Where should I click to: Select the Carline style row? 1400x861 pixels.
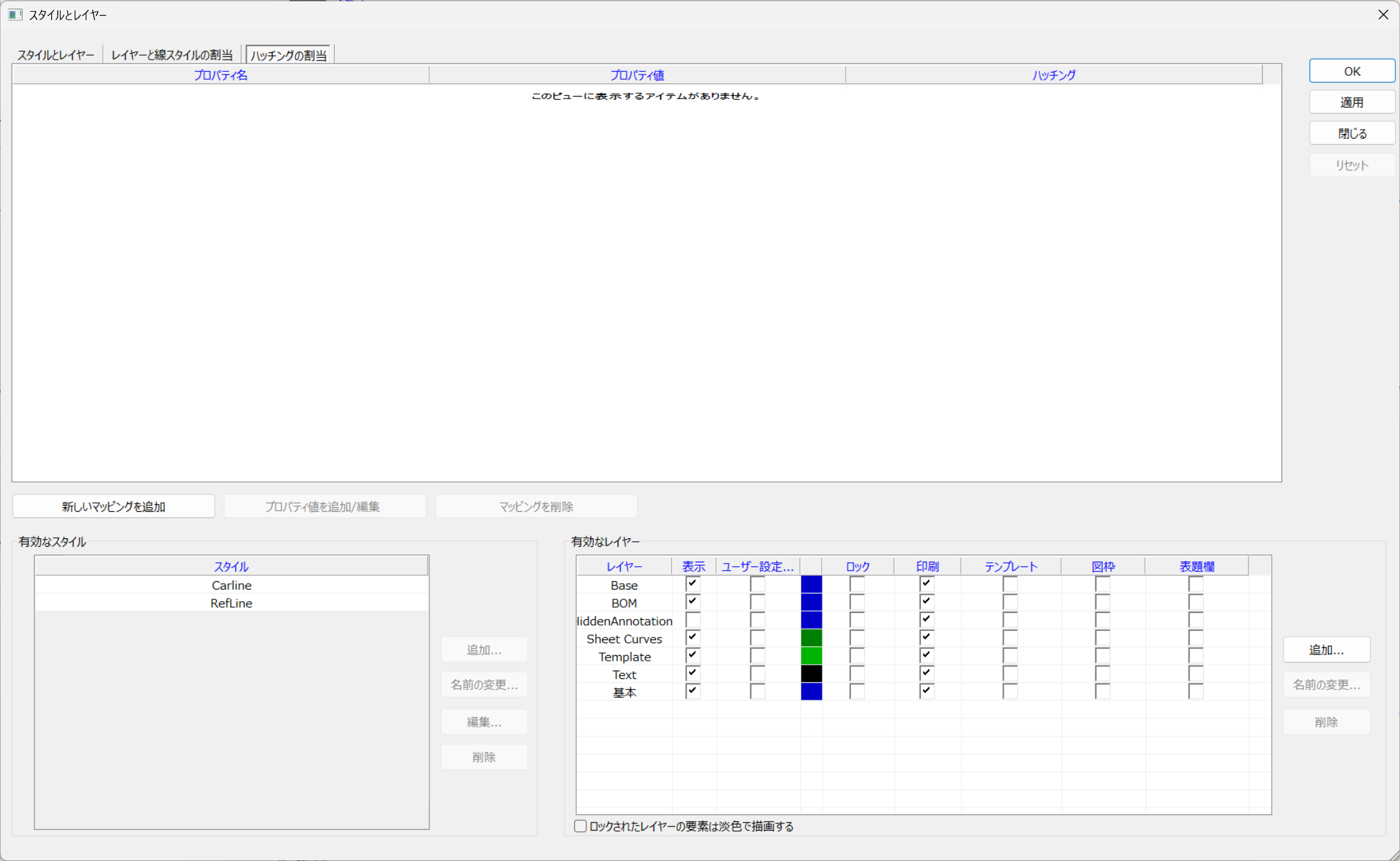point(231,585)
